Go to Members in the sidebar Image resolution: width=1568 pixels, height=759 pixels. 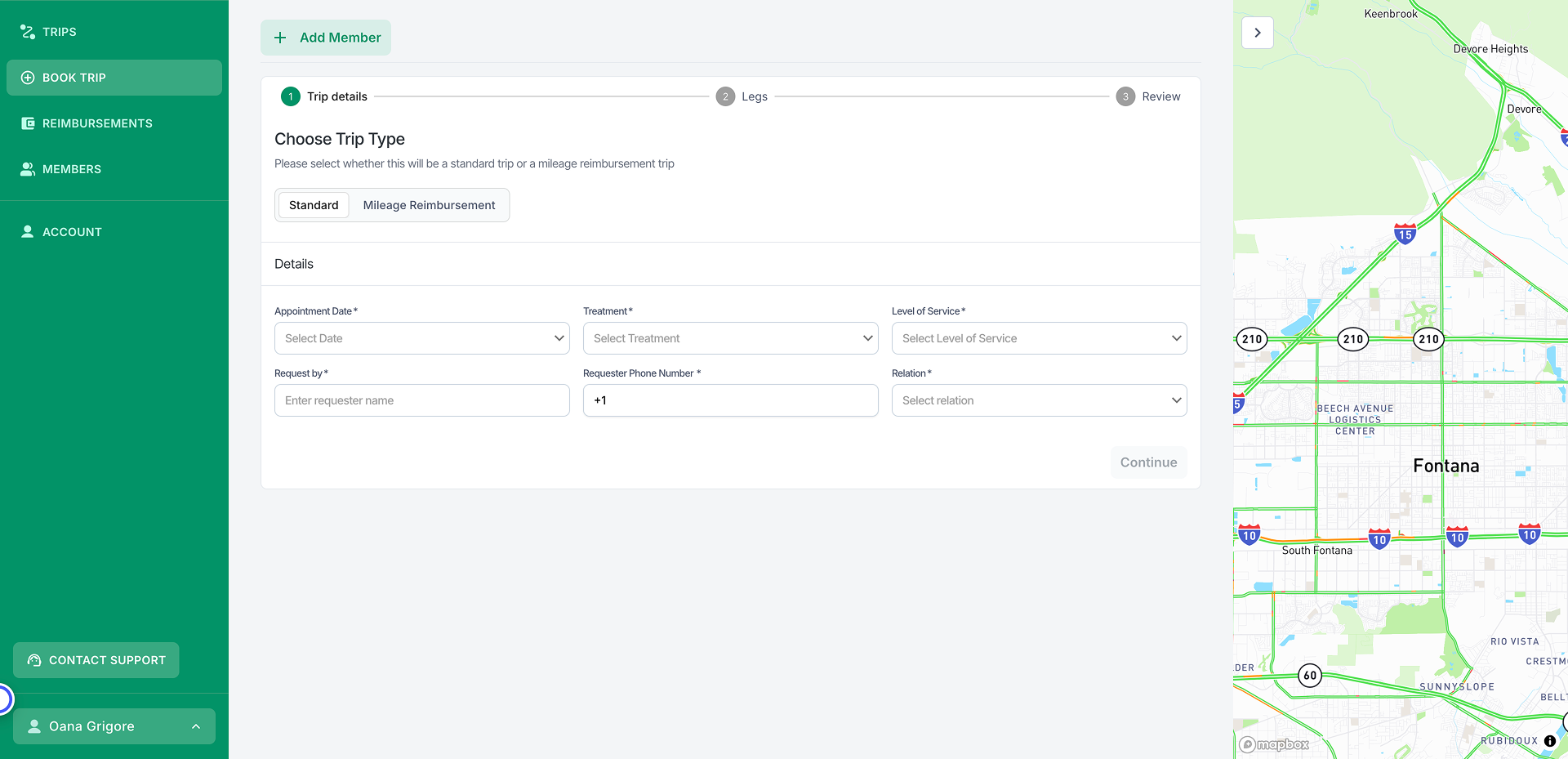click(114, 169)
